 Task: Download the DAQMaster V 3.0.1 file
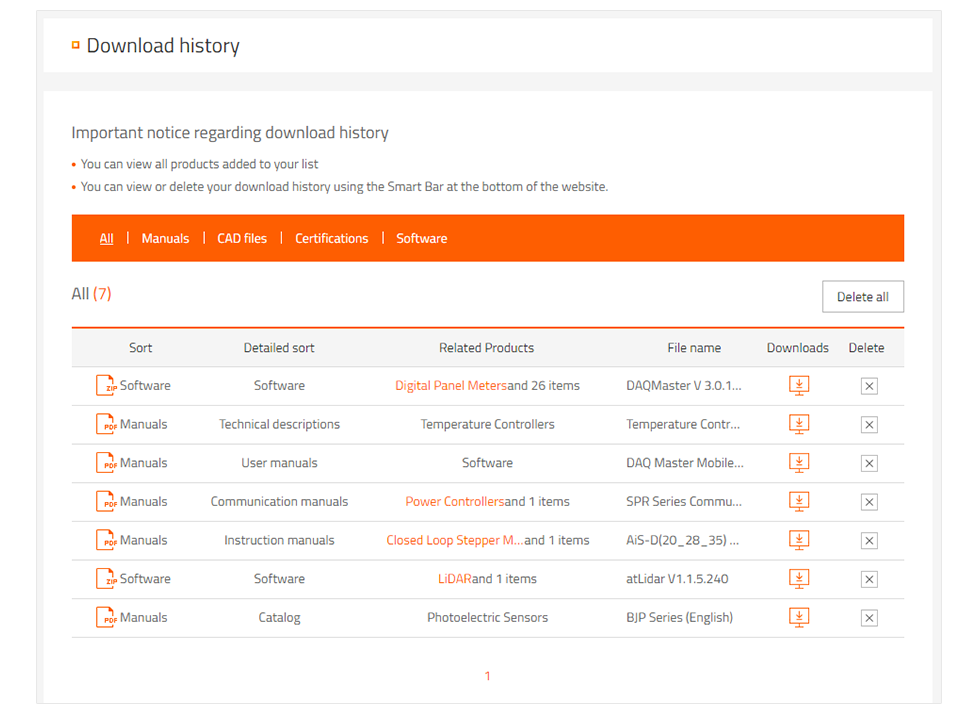(799, 385)
